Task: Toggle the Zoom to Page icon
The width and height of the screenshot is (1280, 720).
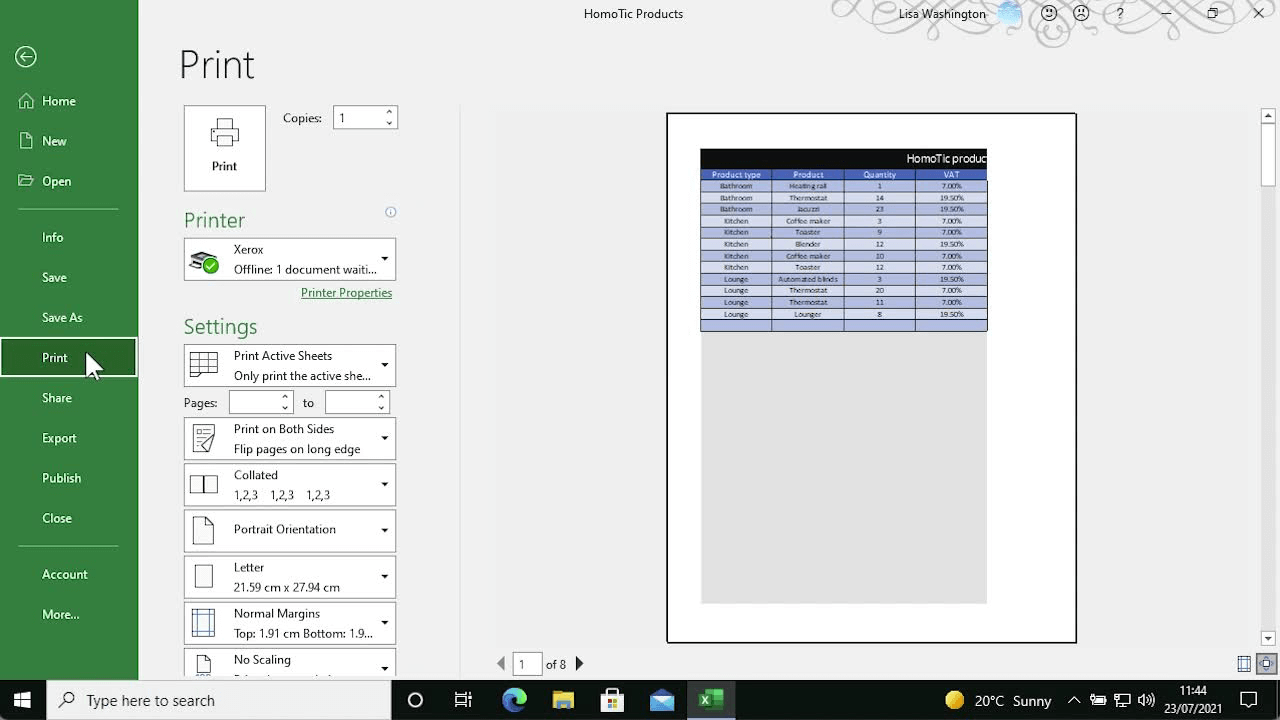Action: click(1266, 664)
